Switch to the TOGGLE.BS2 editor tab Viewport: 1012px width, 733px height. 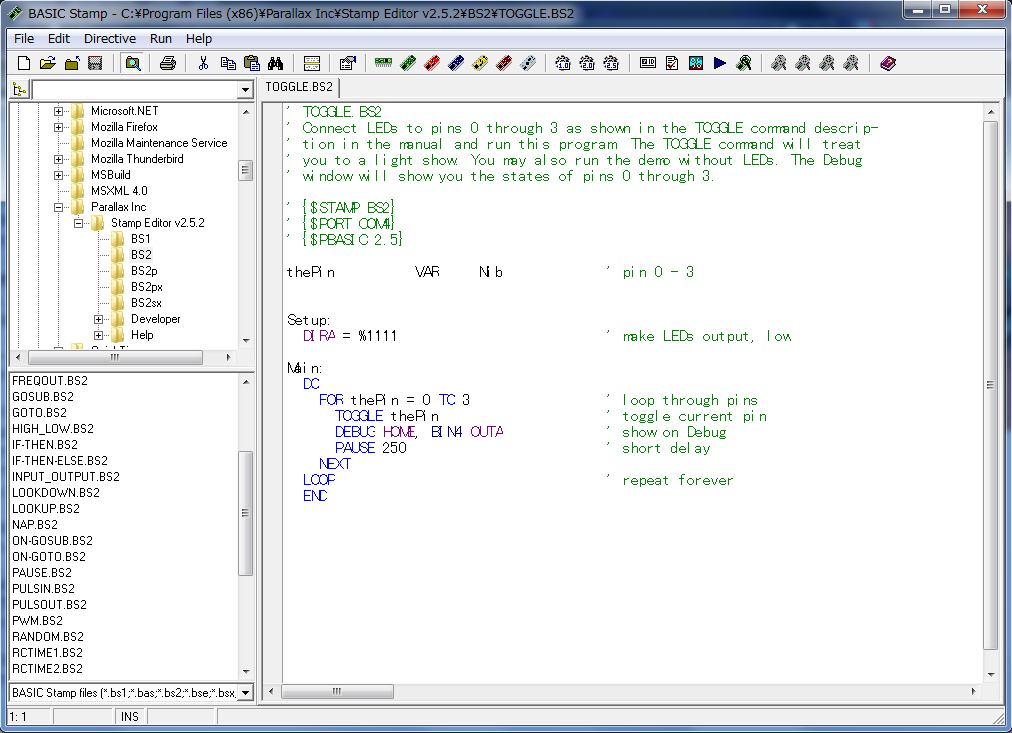299,87
